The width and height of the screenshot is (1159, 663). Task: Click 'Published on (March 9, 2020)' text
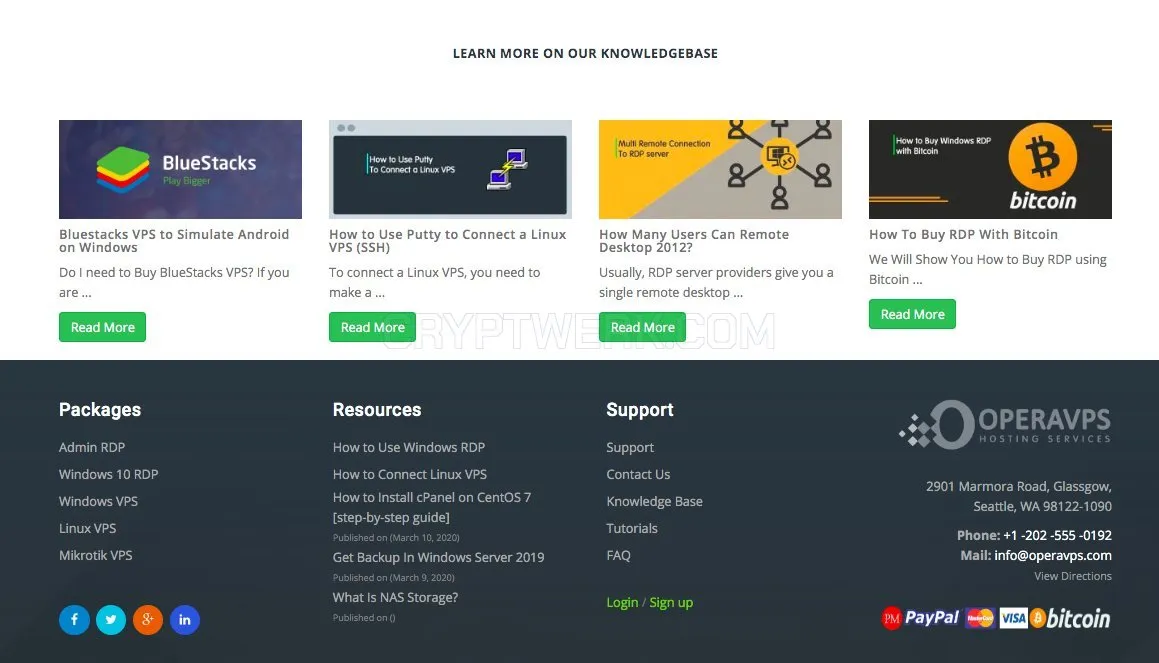(x=393, y=577)
